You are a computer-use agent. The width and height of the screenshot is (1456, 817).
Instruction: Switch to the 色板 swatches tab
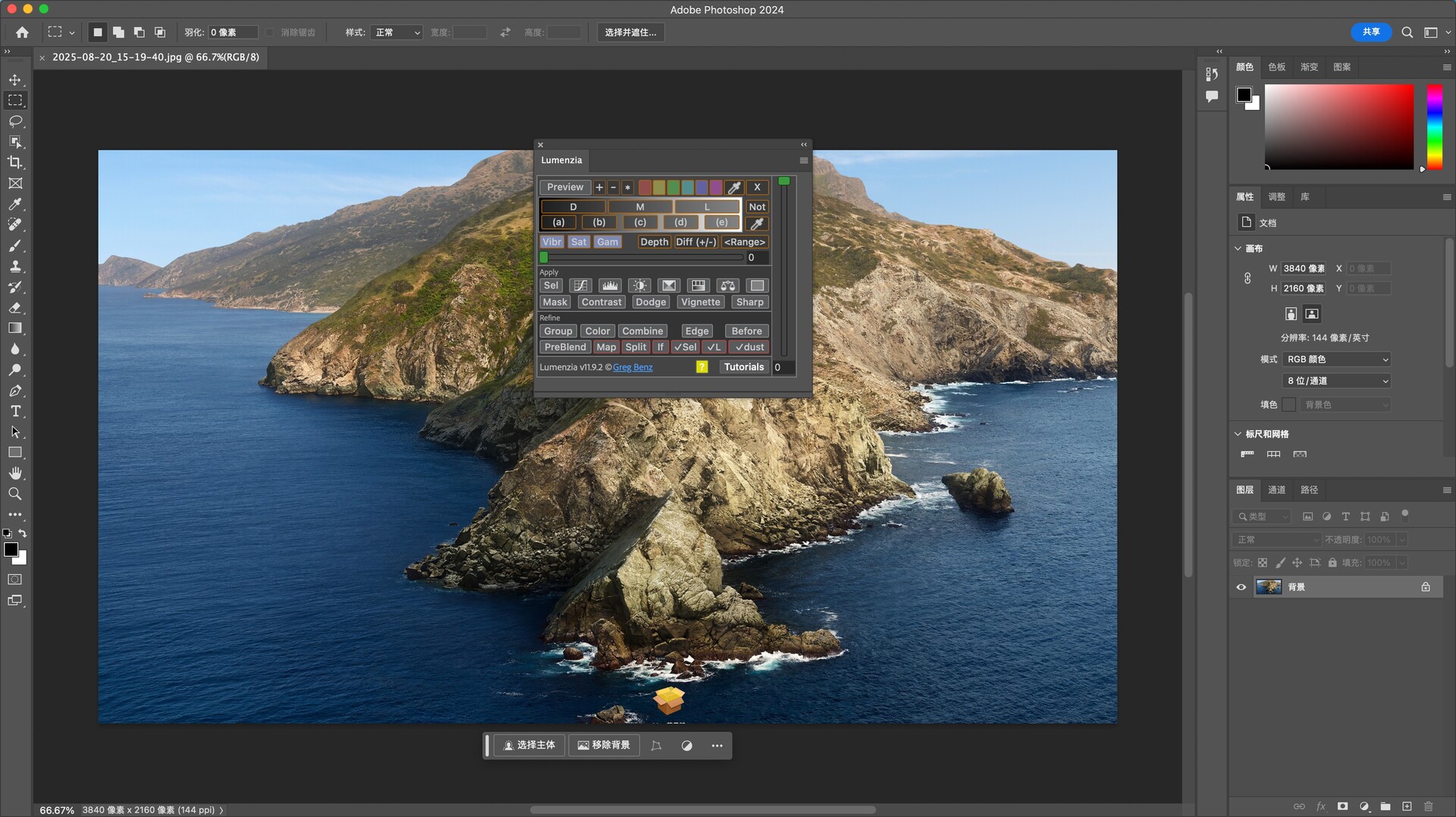pos(1276,68)
